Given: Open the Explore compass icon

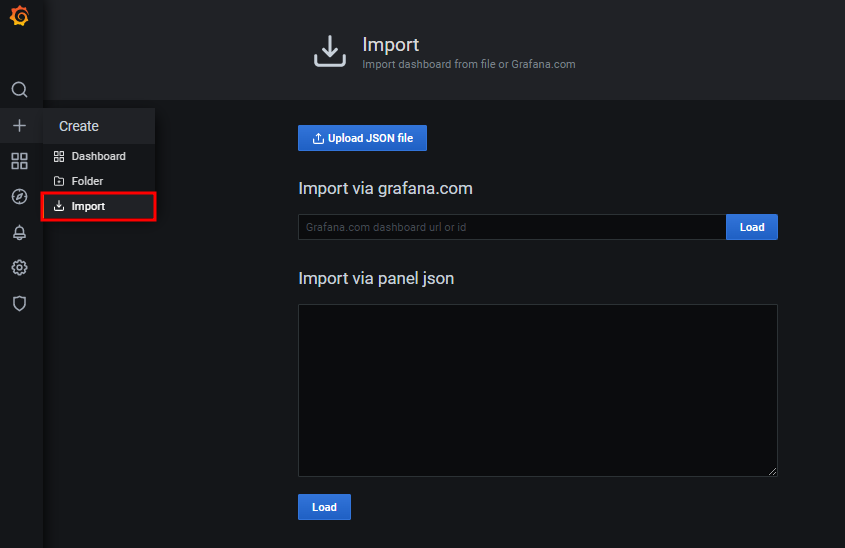Looking at the screenshot, I should [19, 197].
